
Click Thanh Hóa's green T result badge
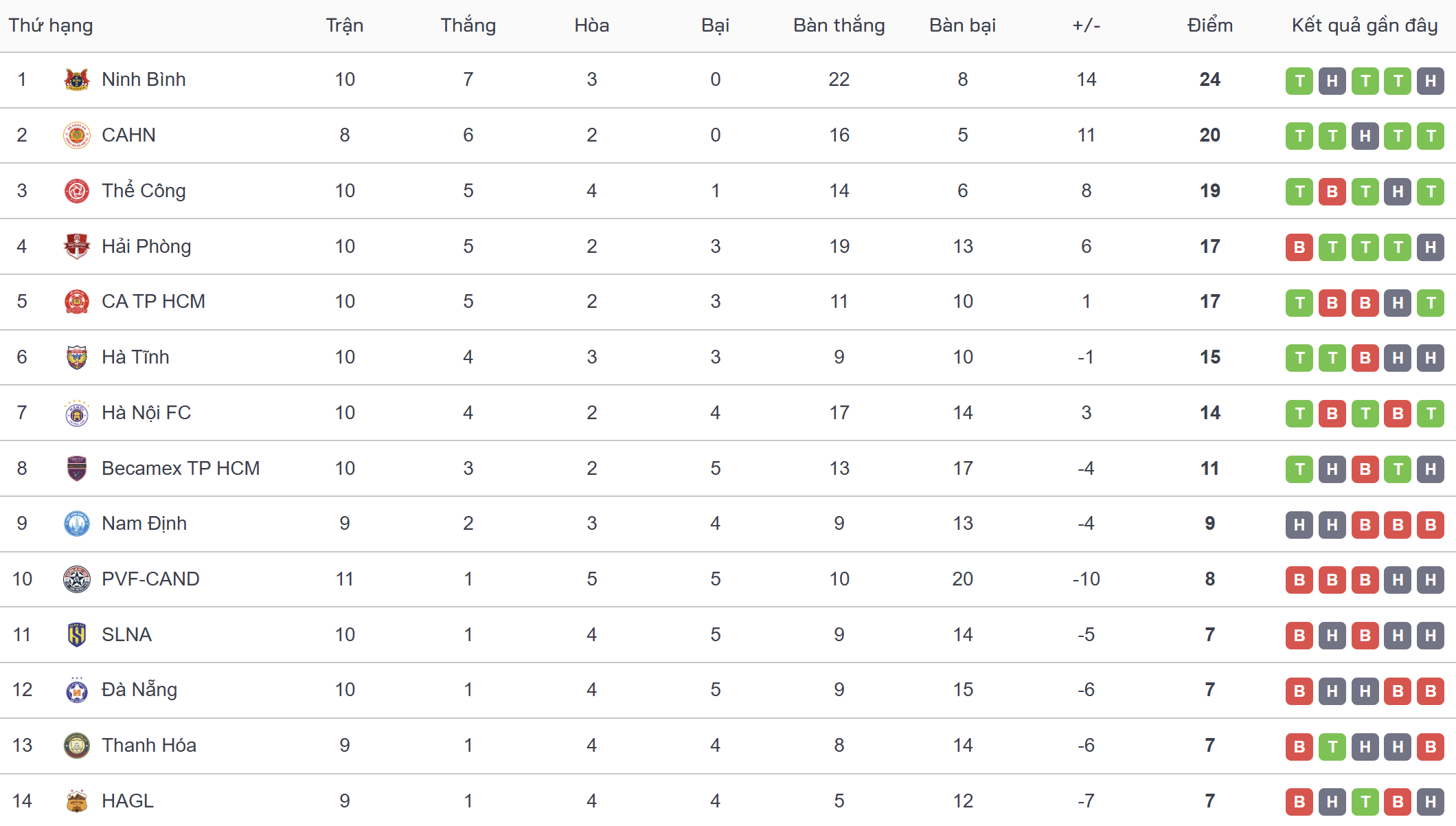coord(1332,746)
